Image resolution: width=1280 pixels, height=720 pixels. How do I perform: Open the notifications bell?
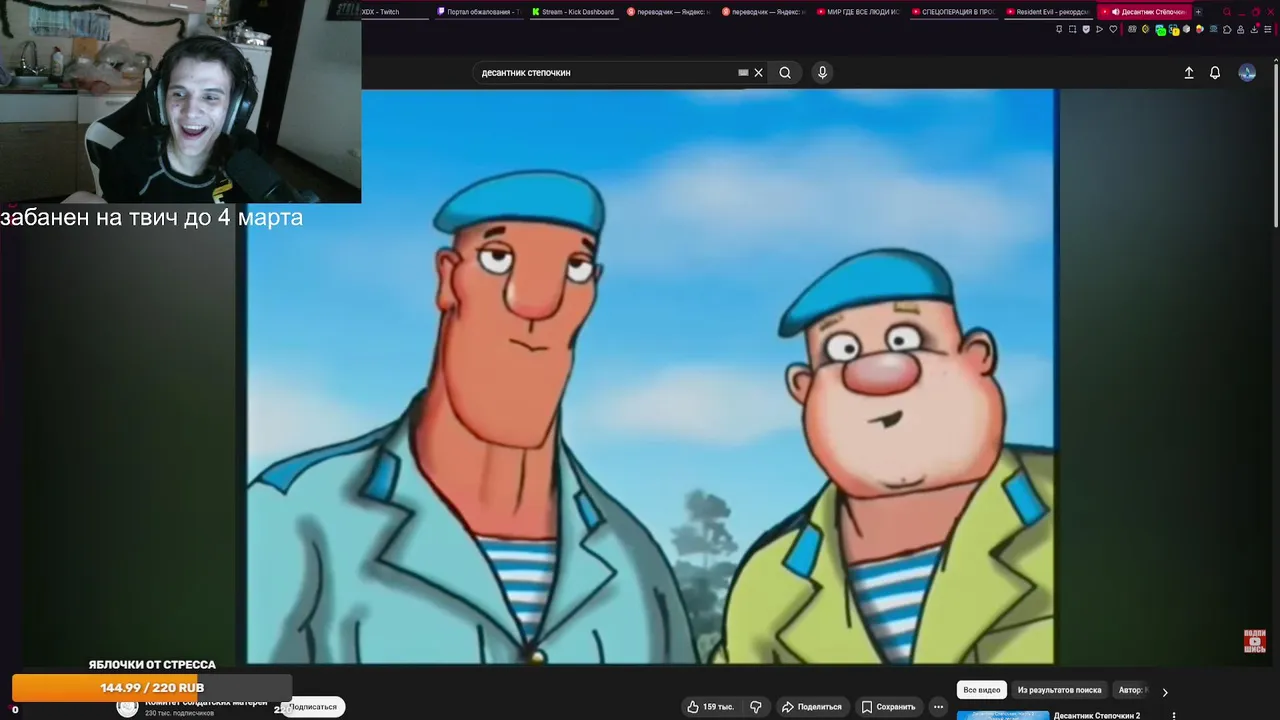click(x=1215, y=73)
